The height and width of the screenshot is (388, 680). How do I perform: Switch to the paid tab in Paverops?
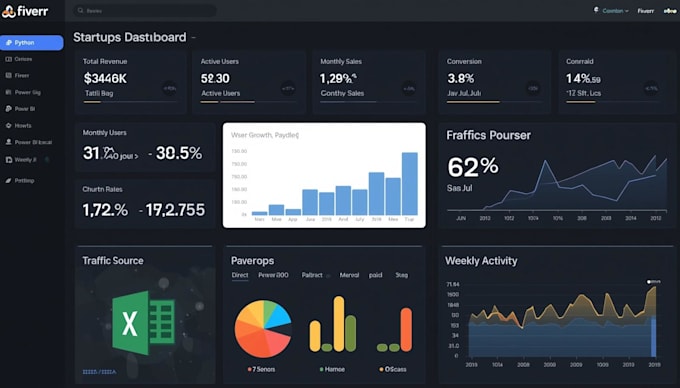[x=376, y=275]
